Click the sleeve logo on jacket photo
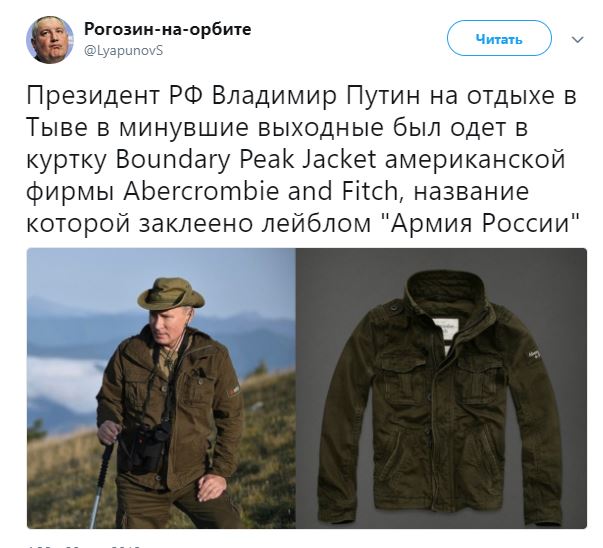The height and width of the screenshot is (548, 603). (x=534, y=355)
